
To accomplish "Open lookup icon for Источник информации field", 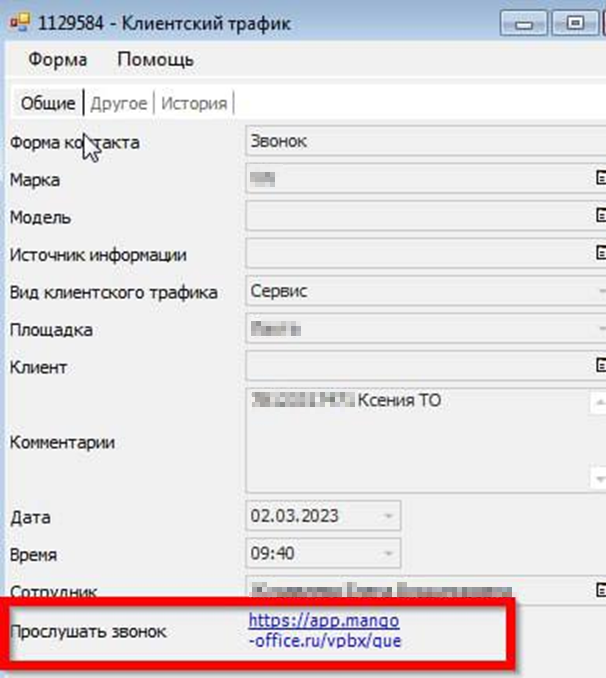I will [600, 253].
